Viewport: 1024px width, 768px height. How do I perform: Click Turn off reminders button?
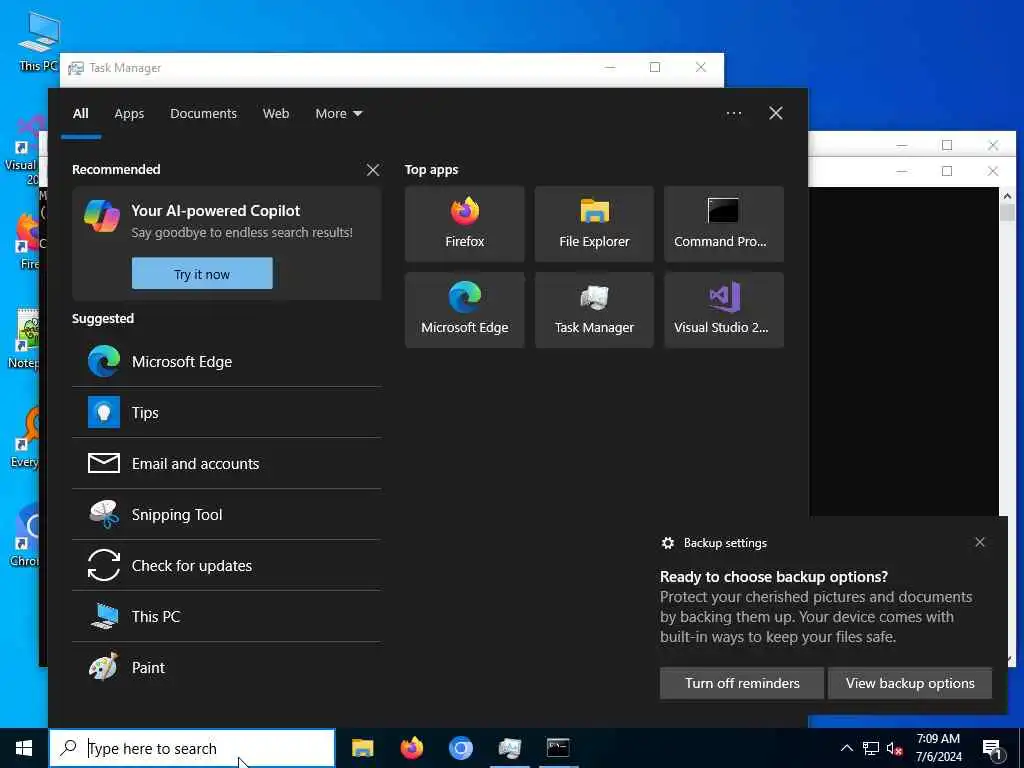(x=742, y=683)
